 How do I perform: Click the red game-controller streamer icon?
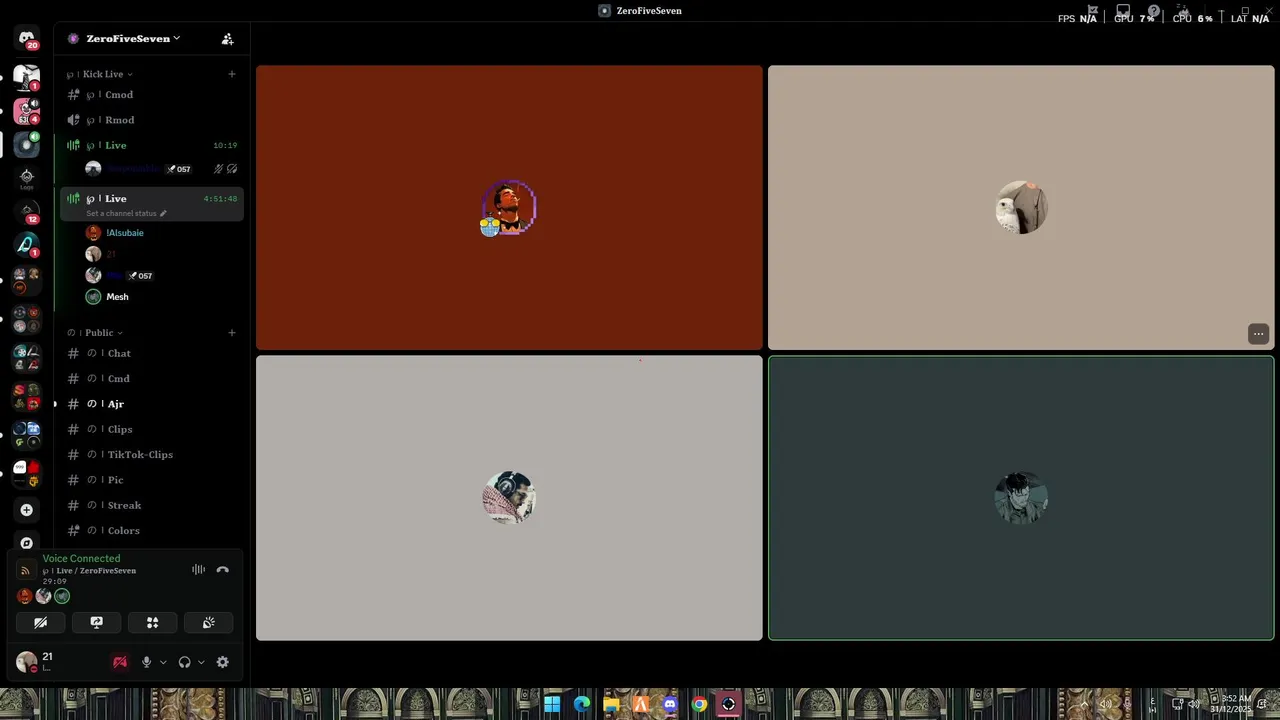click(x=120, y=662)
